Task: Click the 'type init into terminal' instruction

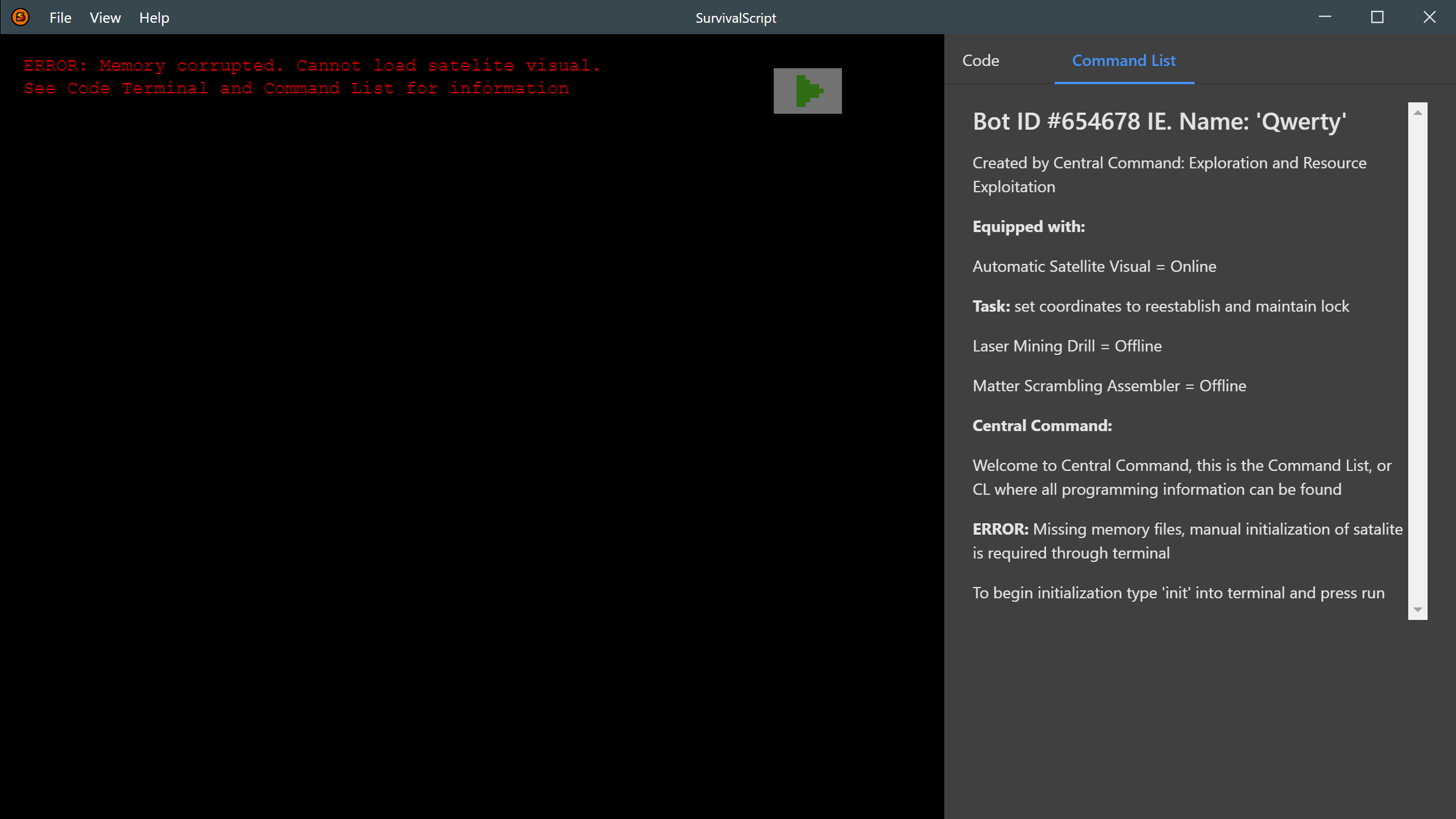Action: click(1178, 593)
